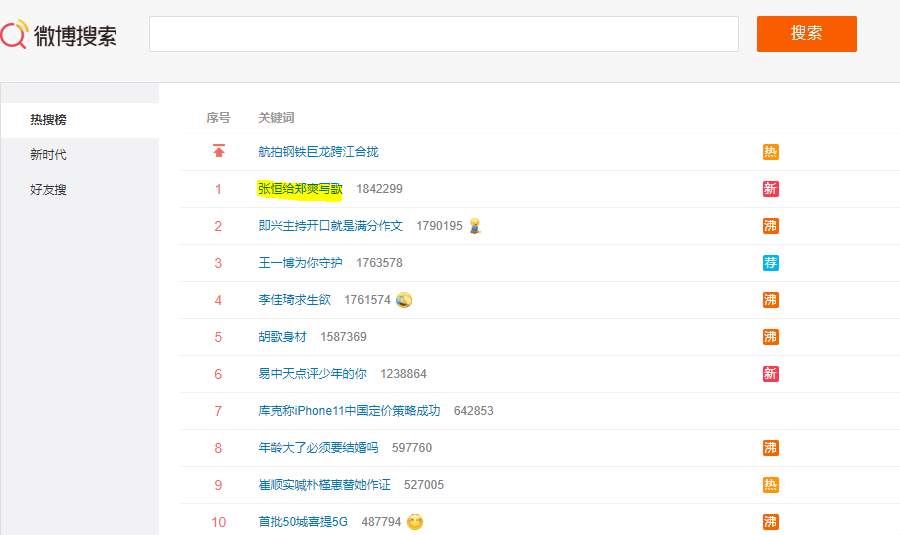Open topic 年龄大了必须要结婚吗
The image size is (900, 535).
tap(319, 448)
